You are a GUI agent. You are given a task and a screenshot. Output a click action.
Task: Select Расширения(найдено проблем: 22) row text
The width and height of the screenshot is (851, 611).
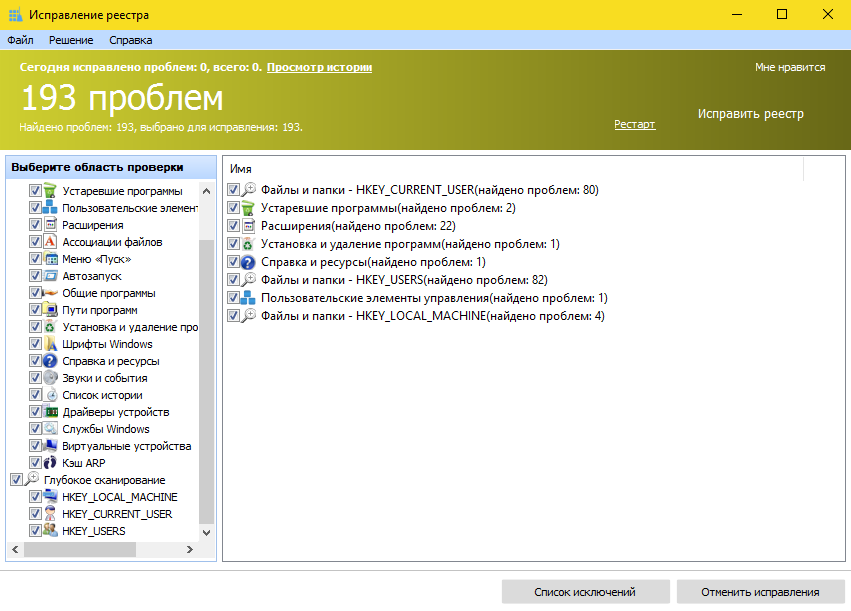(358, 226)
